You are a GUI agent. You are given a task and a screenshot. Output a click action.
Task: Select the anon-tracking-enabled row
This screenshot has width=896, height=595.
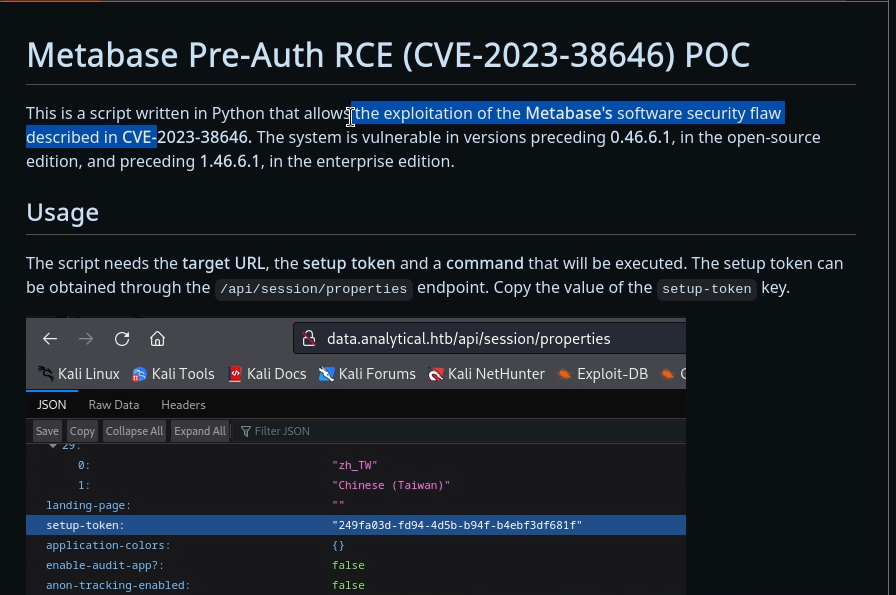pyautogui.click(x=355, y=585)
